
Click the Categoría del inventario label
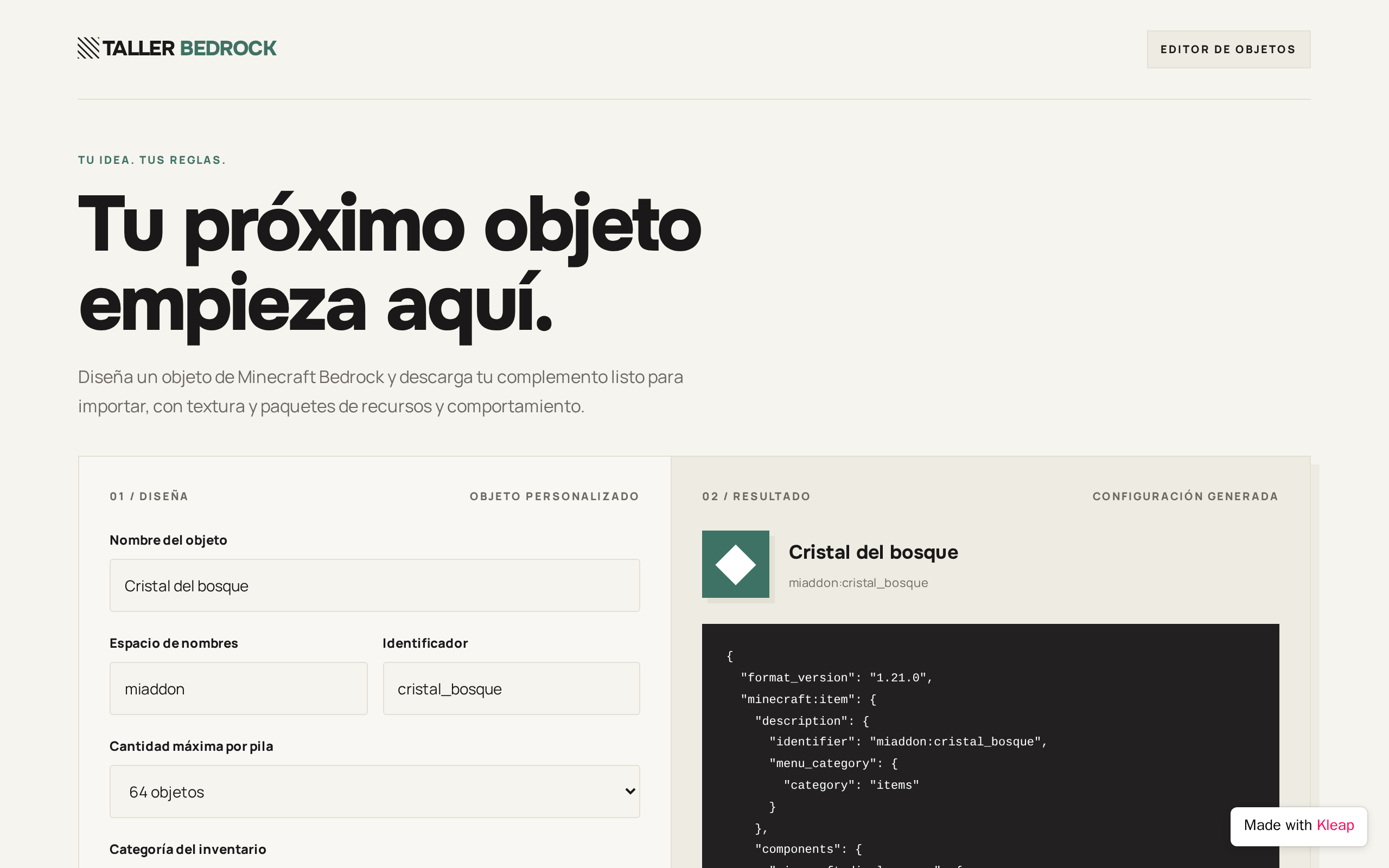[188, 849]
